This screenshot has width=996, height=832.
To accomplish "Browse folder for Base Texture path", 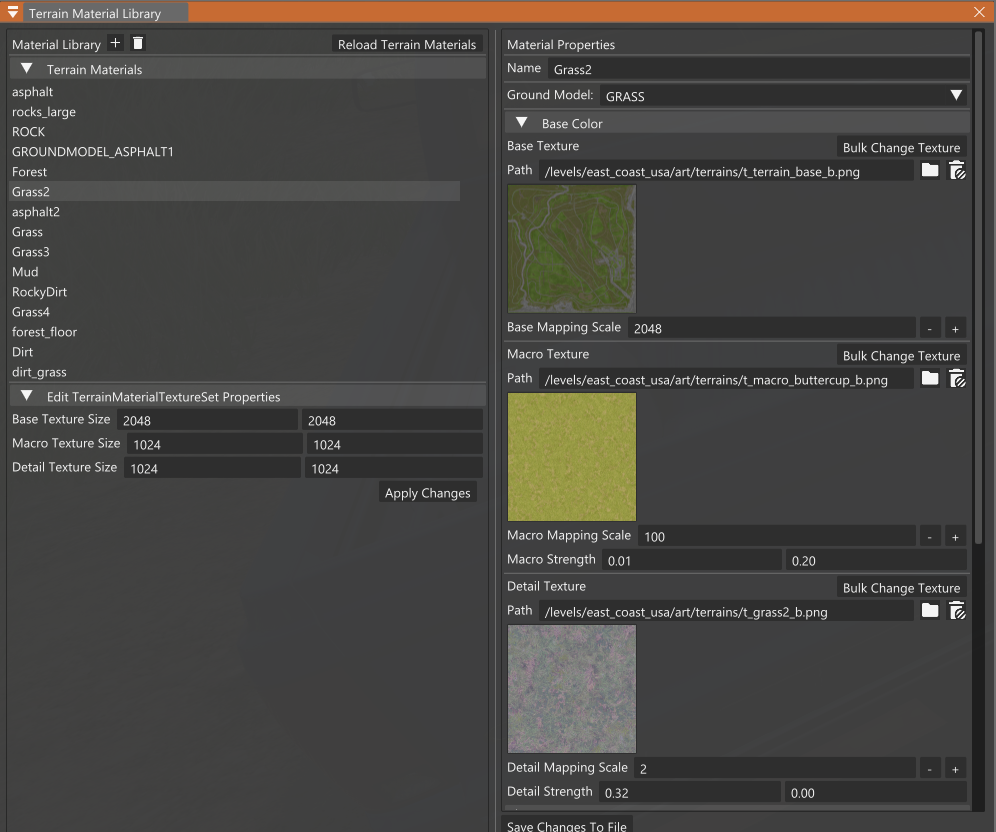I will coord(930,171).
